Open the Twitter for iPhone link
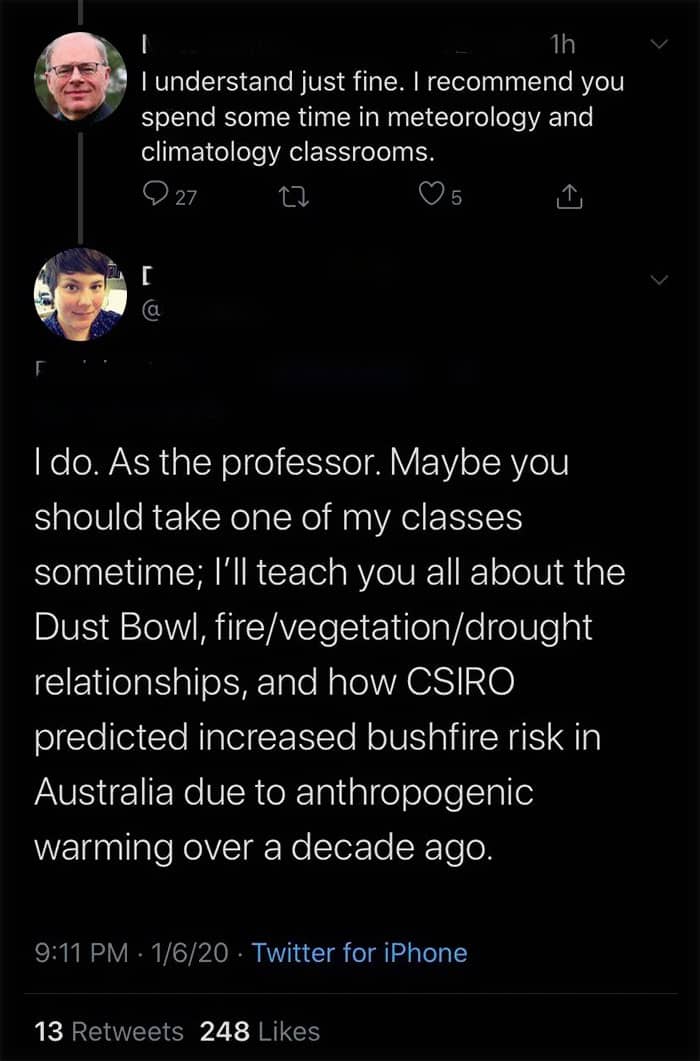The image size is (700, 1061). [359, 952]
